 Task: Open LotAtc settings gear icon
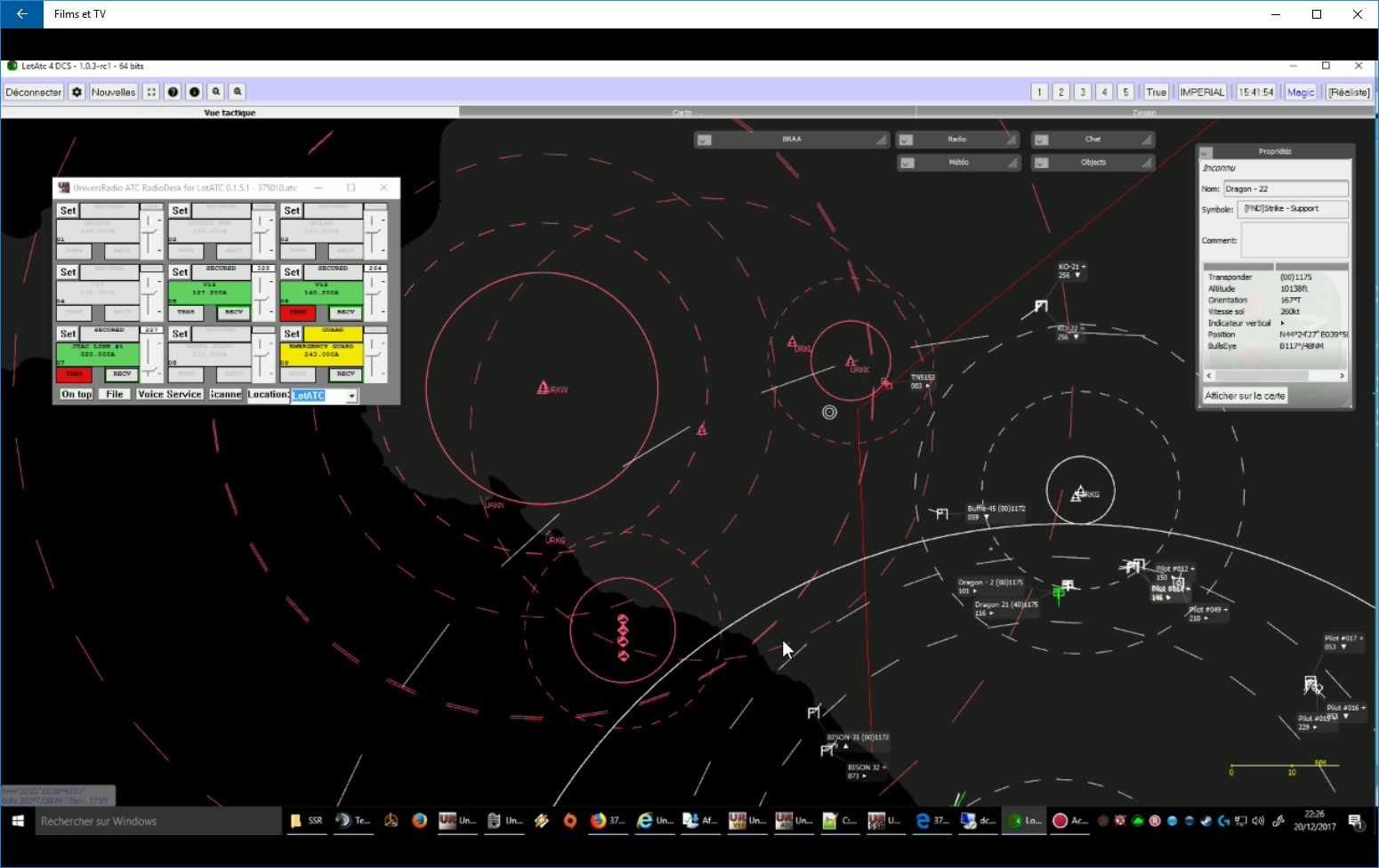(x=77, y=92)
